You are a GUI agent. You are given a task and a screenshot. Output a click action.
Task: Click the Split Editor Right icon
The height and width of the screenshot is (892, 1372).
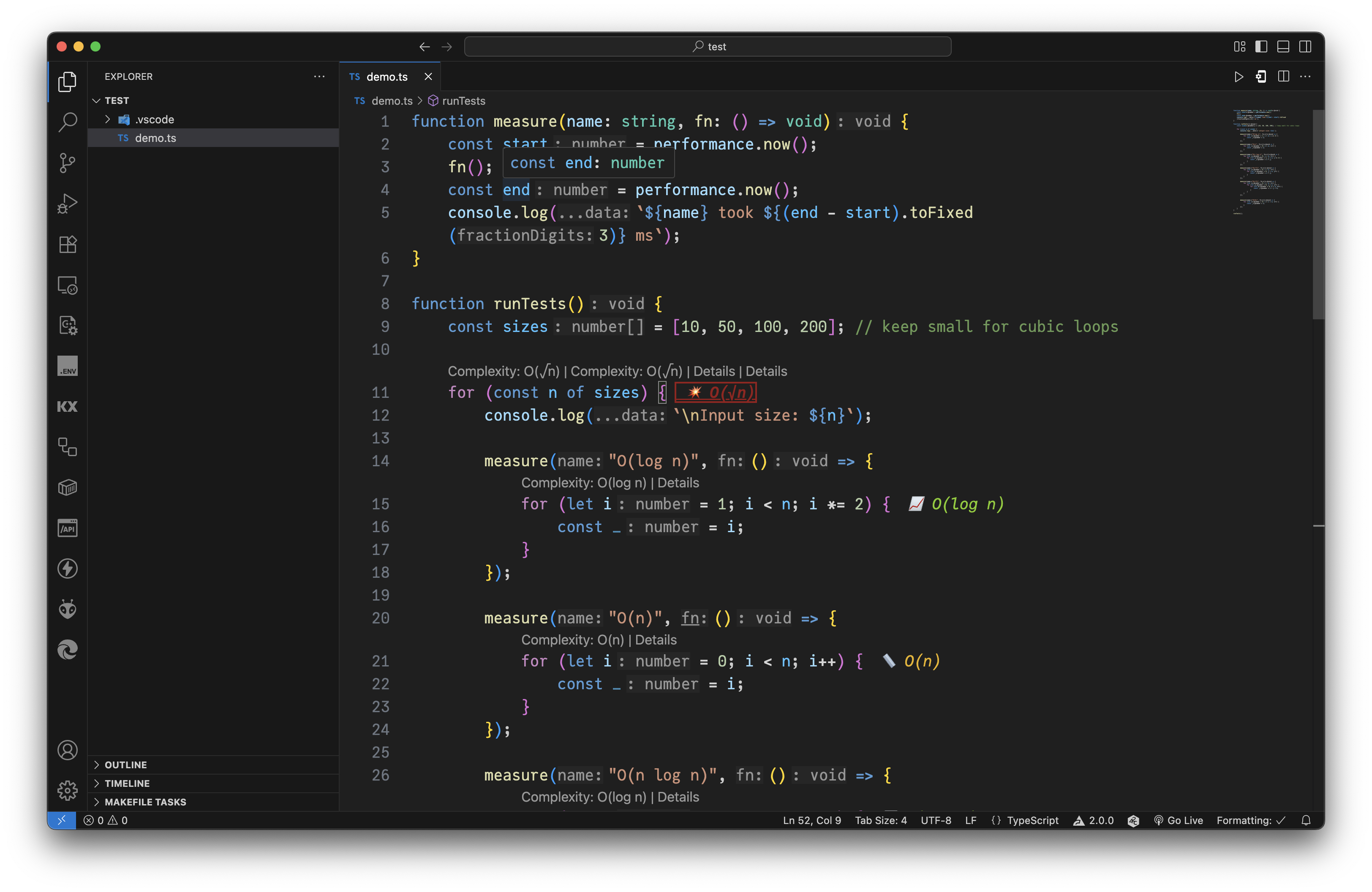coord(1283,76)
